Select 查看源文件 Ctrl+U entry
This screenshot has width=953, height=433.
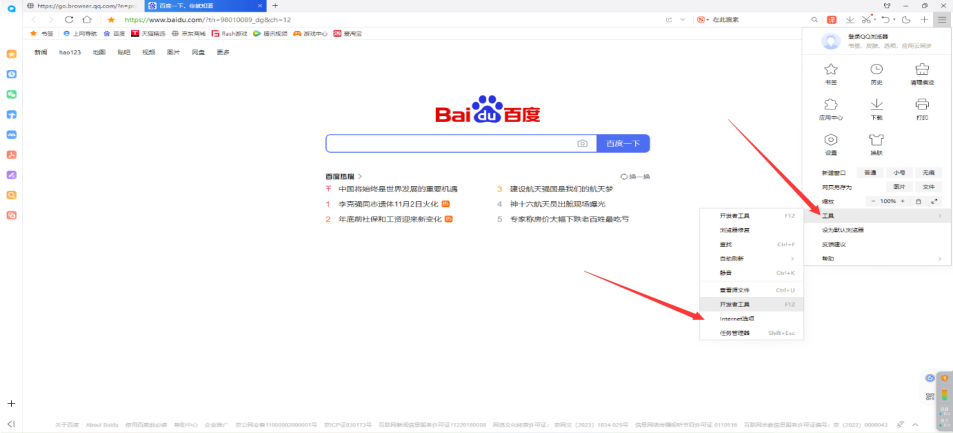click(752, 290)
